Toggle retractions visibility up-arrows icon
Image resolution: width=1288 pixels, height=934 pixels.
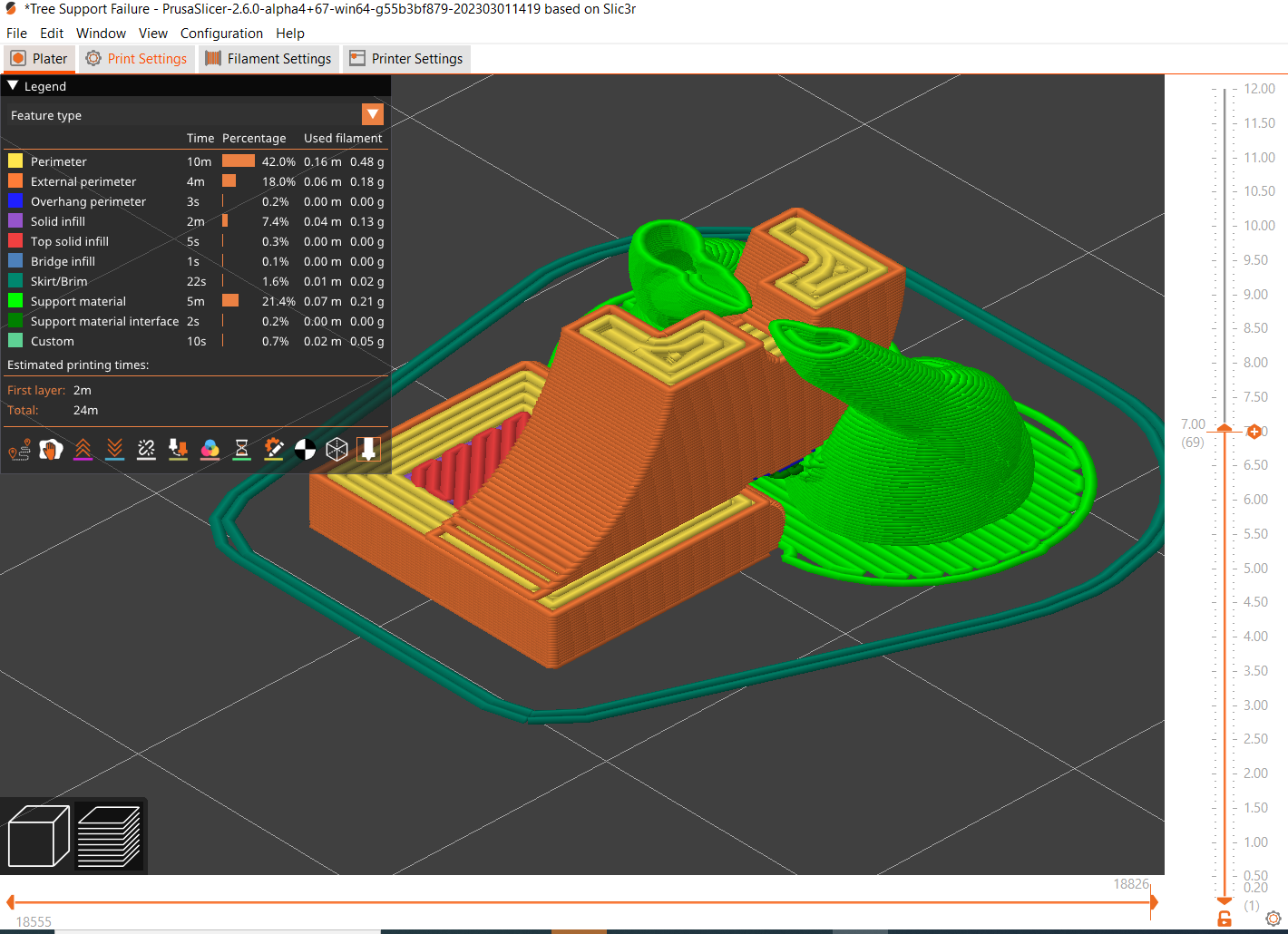(83, 449)
